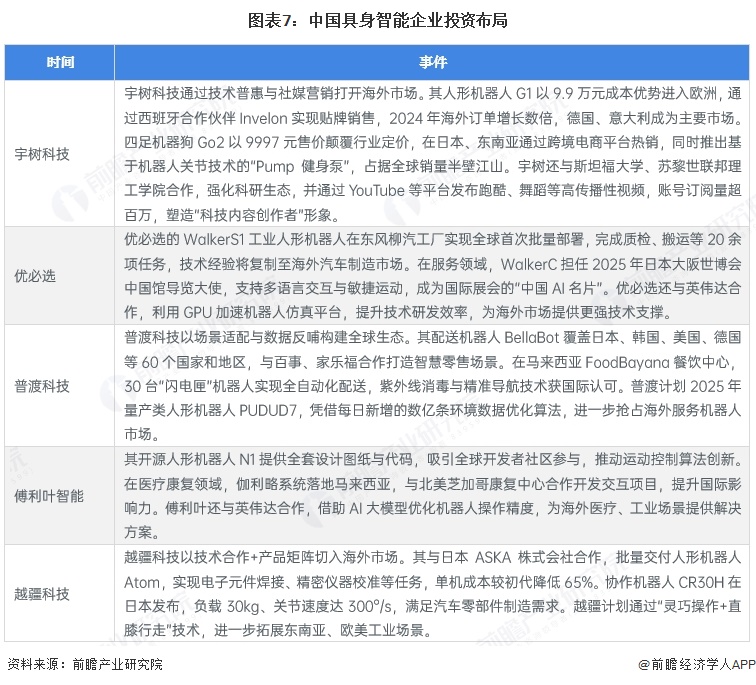Click the event text starting '优必选的 WalkerS1'
Screen dimensions: 756x685
[432, 276]
